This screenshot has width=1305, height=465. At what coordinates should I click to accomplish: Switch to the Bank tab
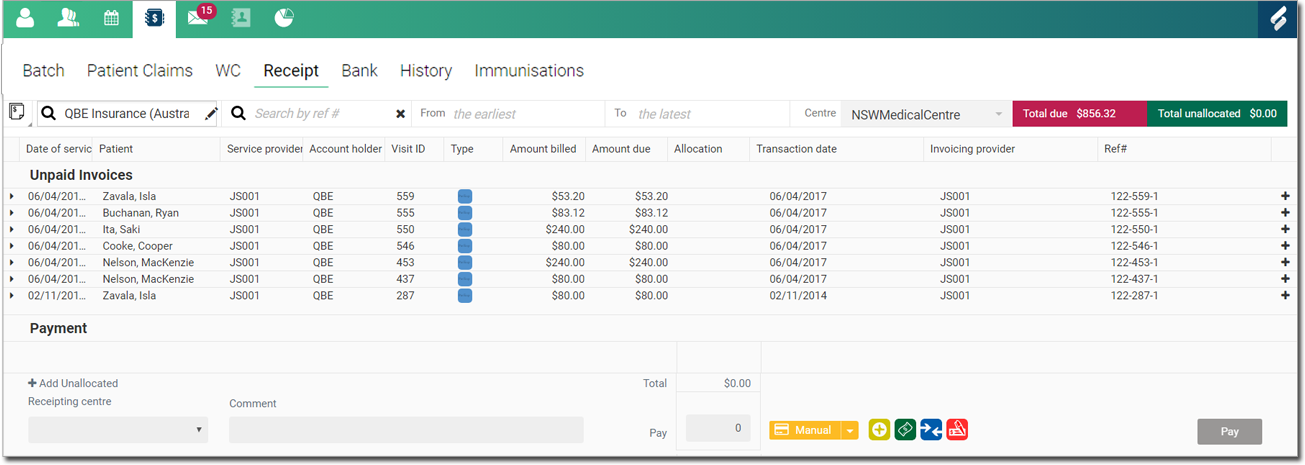coord(359,71)
